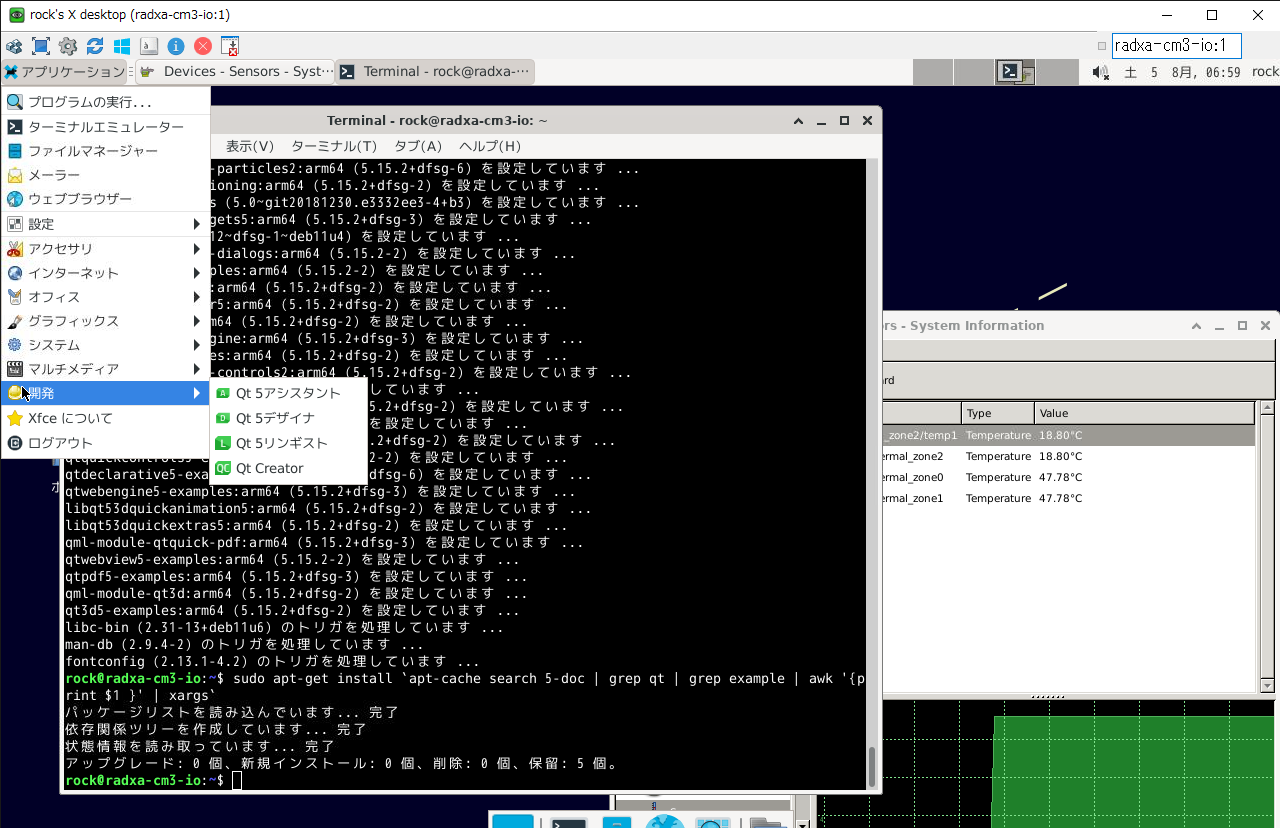Image resolution: width=1280 pixels, height=828 pixels.
Task: Click the refresh screen toolbar icon
Action: click(x=95, y=46)
